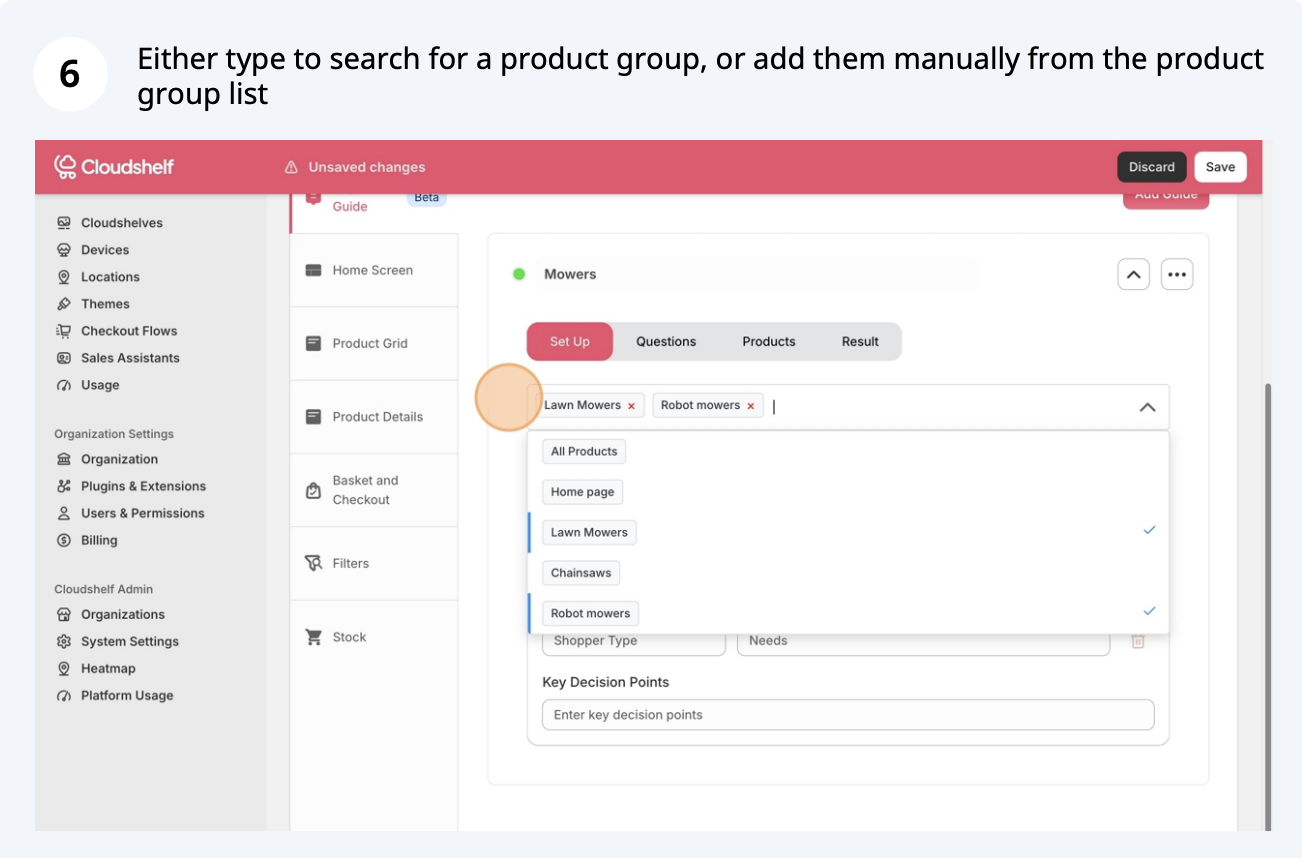Click the Basket and Checkout icon

click(313, 490)
